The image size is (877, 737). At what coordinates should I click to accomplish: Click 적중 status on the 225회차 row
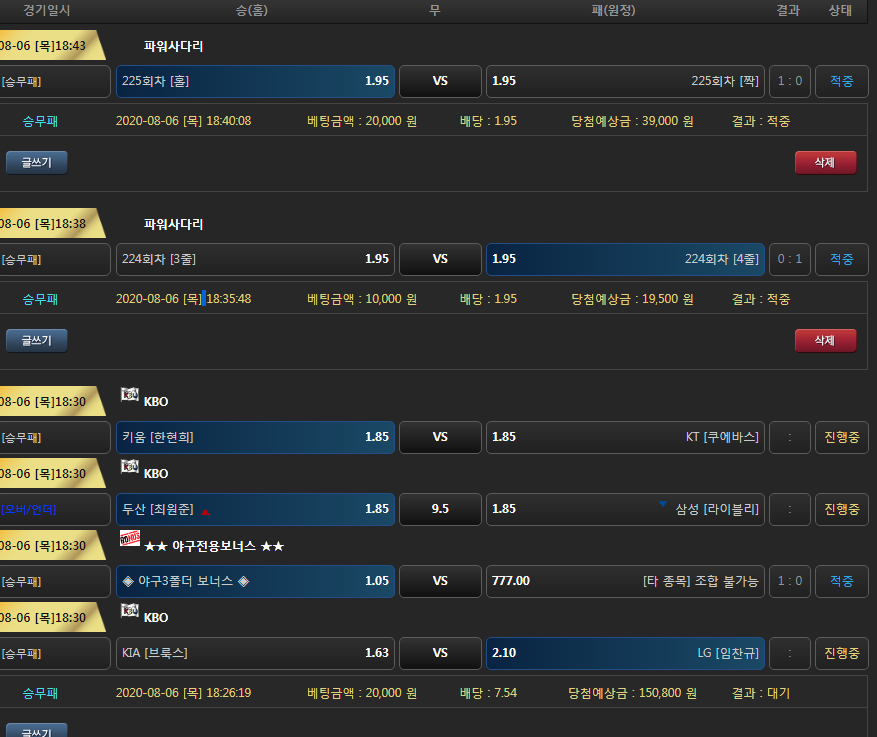(x=841, y=81)
